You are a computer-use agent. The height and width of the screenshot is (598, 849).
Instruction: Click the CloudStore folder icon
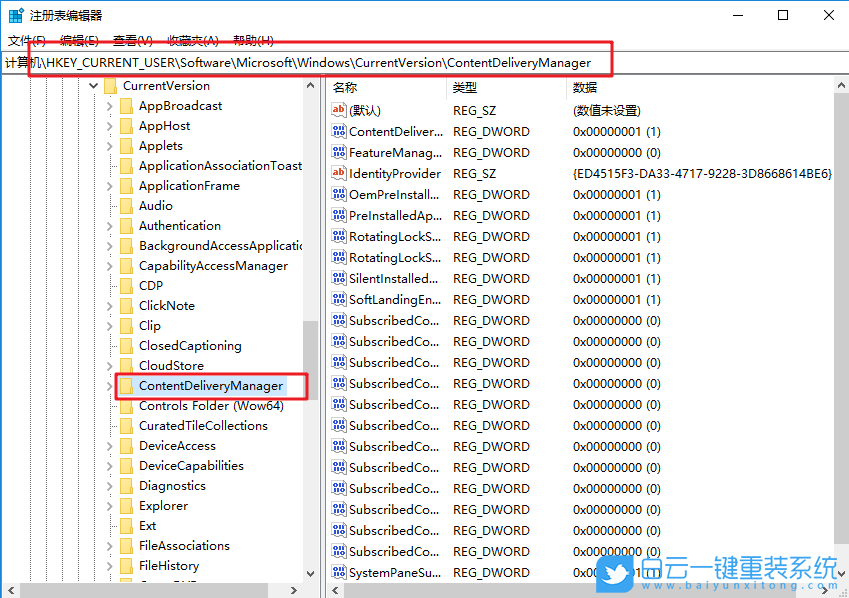[127, 365]
